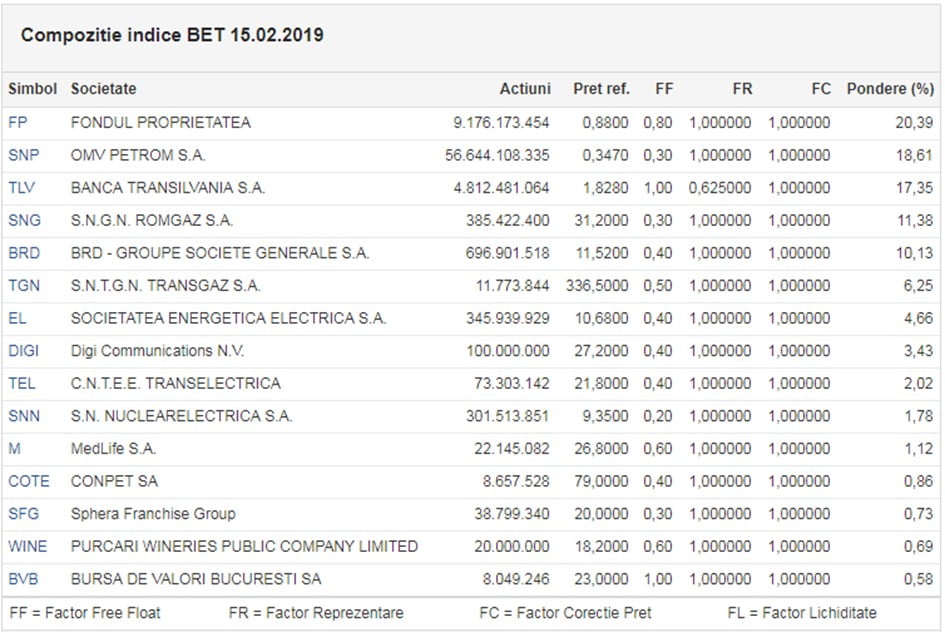Select SOCIETATEA ENERGETICA ELECTRICA S.A.
Image resolution: width=945 pixels, height=632 pixels.
coord(228,318)
